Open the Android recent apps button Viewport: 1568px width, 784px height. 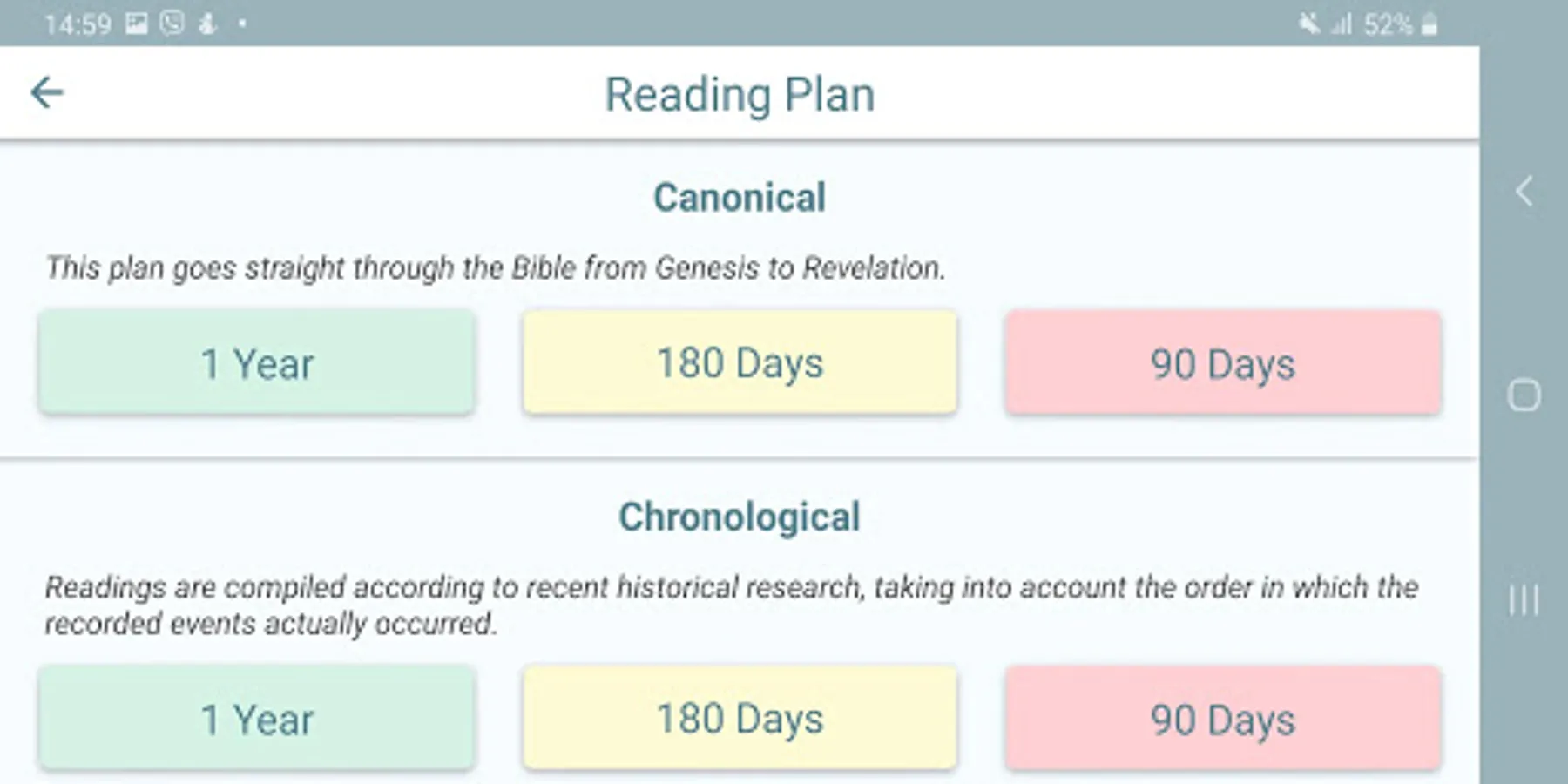pyautogui.click(x=1524, y=599)
